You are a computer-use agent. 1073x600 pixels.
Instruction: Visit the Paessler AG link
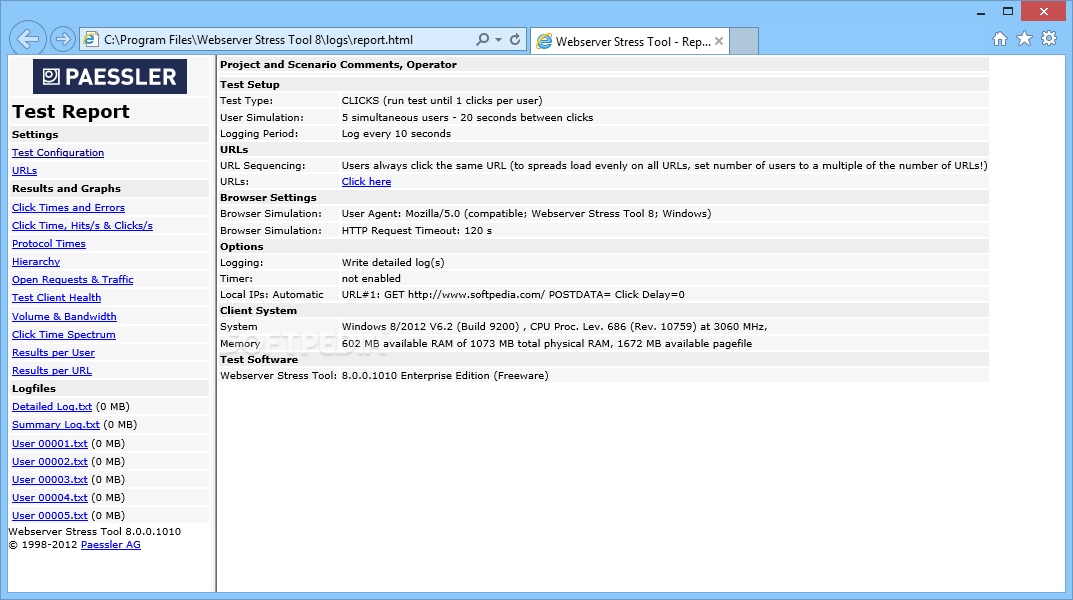[x=111, y=545]
